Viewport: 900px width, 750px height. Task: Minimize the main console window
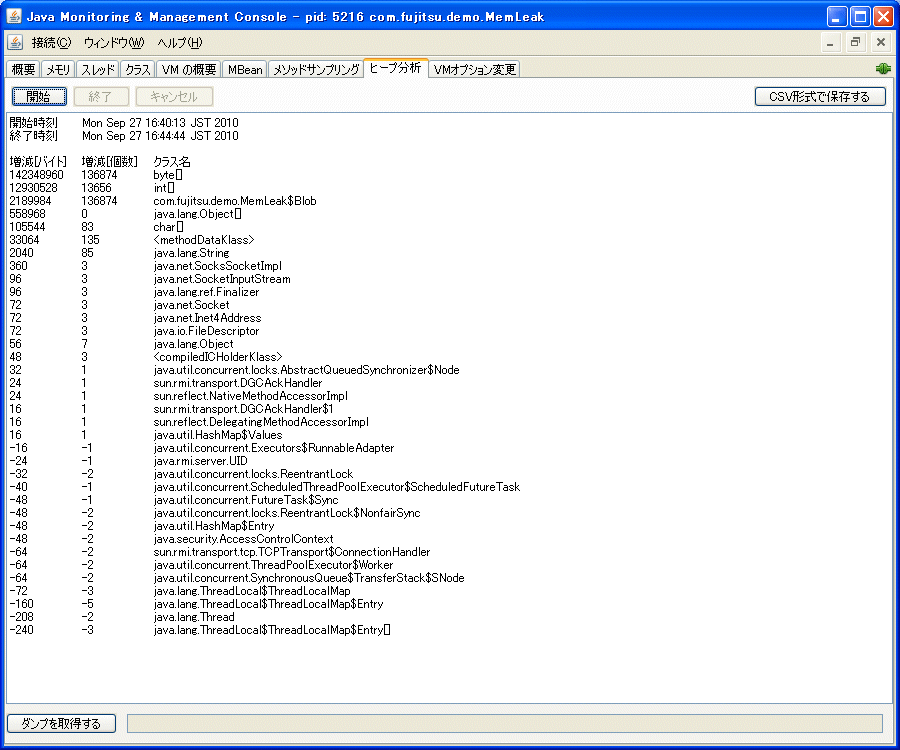pyautogui.click(x=836, y=17)
